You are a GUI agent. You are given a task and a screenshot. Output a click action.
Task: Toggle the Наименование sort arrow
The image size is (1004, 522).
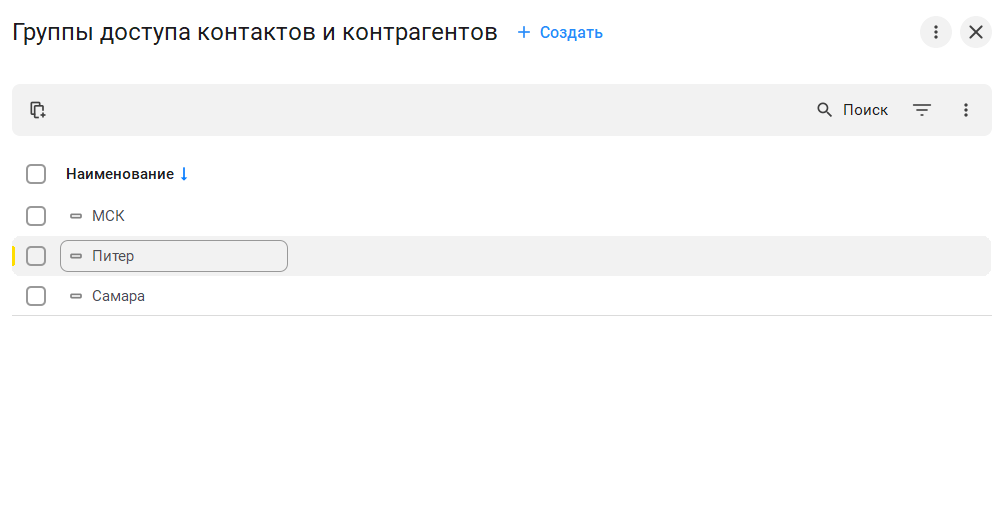[x=184, y=174]
